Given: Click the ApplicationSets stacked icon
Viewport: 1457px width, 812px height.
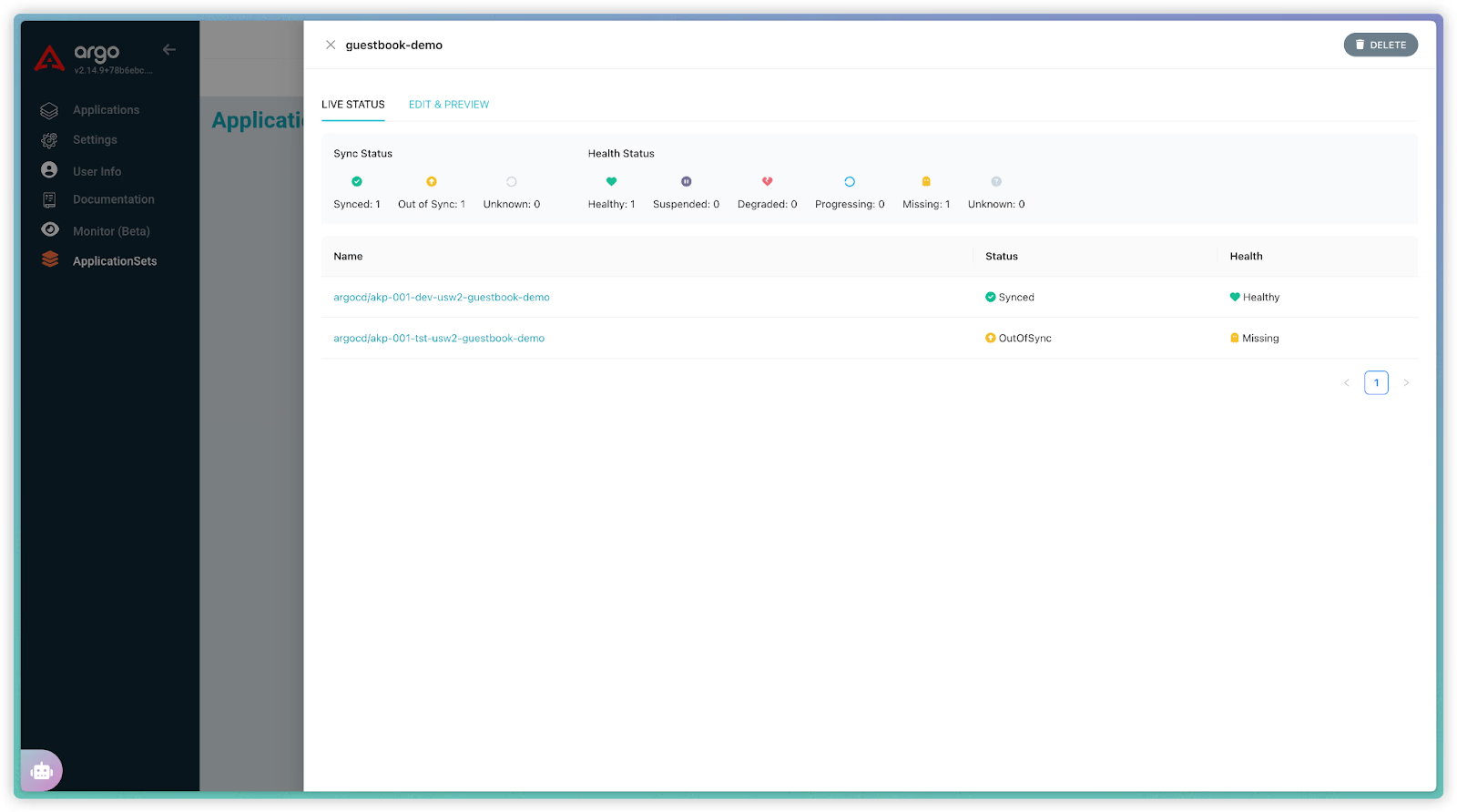Looking at the screenshot, I should tap(50, 259).
